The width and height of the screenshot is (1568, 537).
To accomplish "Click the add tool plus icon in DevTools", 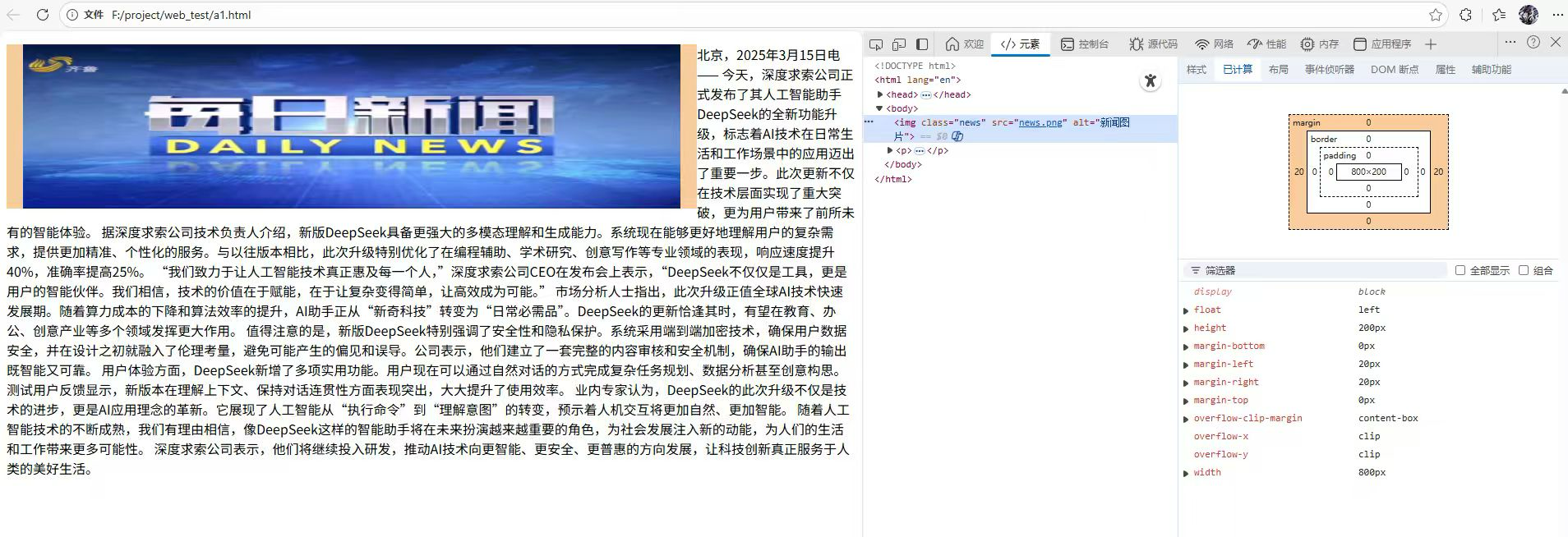I will [1431, 44].
